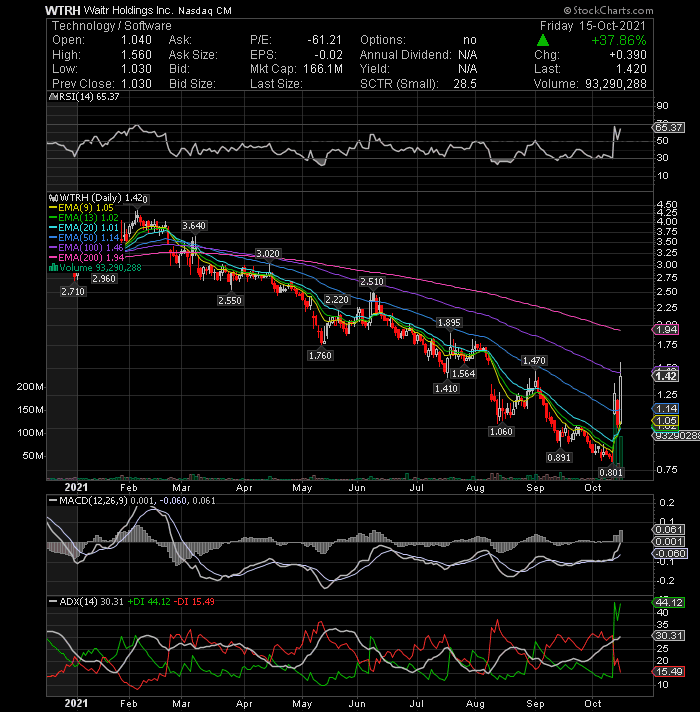The image size is (700, 712).
Task: Click the header Volume value 93,290,288
Action: tap(616, 84)
